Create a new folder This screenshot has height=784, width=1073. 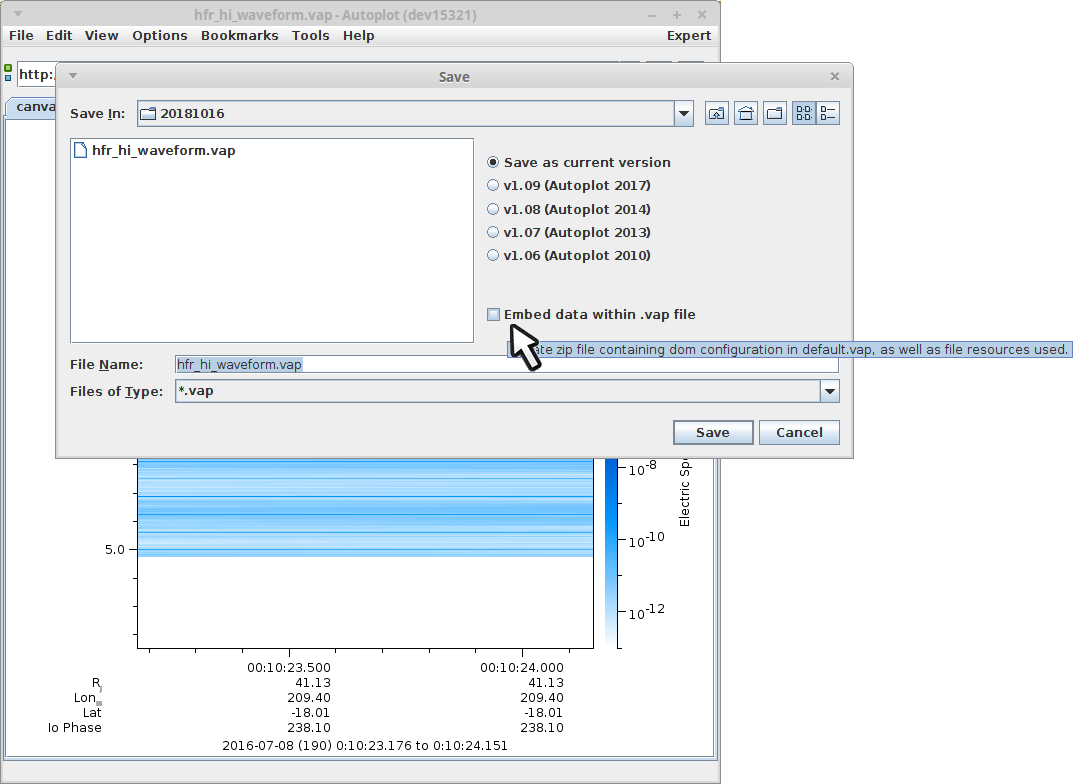tap(775, 113)
